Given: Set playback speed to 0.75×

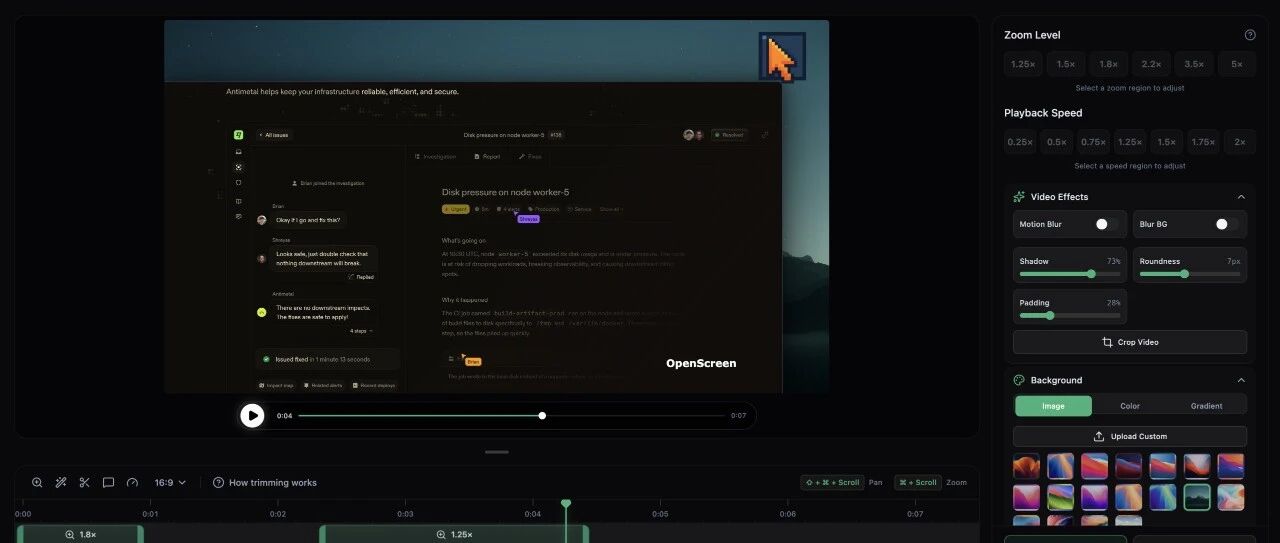Looking at the screenshot, I should pos(1093,142).
